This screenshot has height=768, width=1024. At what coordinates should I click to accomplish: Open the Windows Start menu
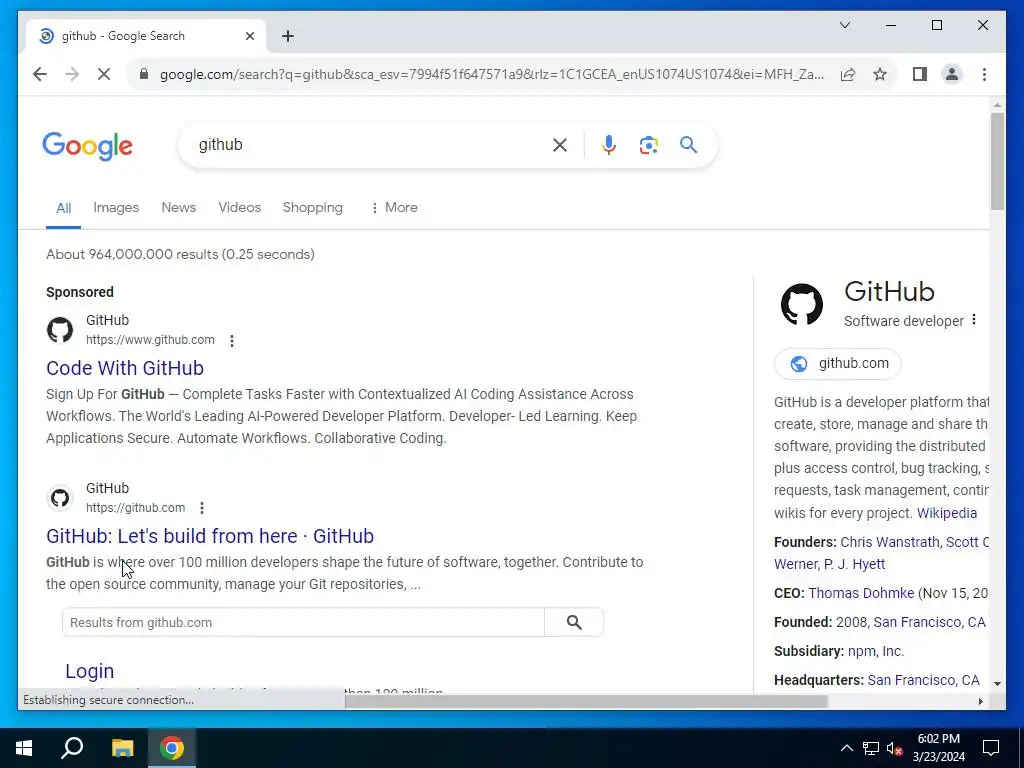pos(24,748)
